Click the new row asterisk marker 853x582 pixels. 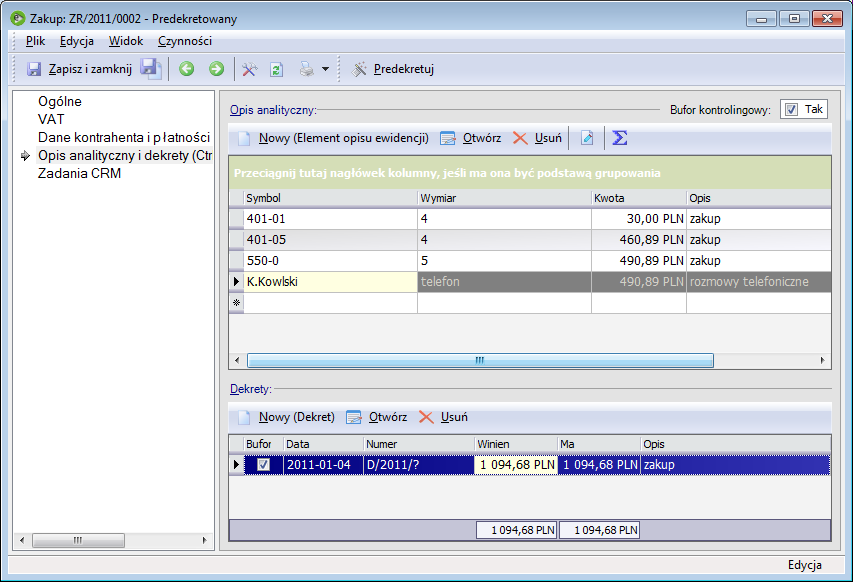[237, 303]
